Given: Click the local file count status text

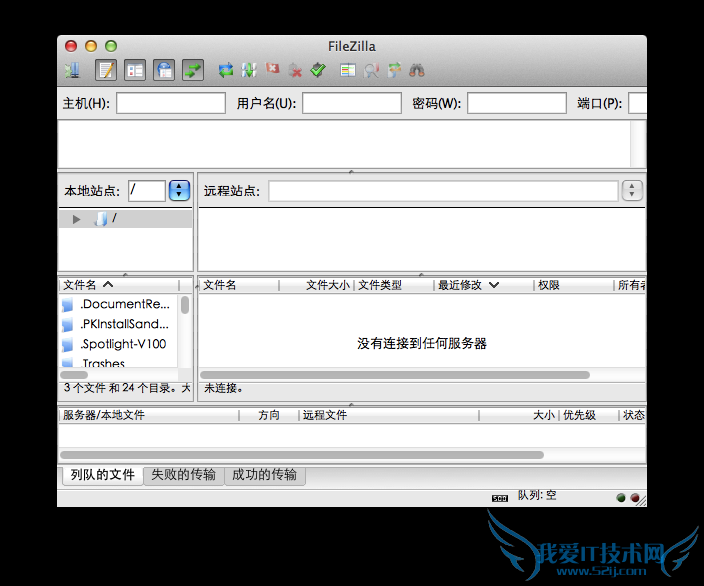Looking at the screenshot, I should click(127, 388).
